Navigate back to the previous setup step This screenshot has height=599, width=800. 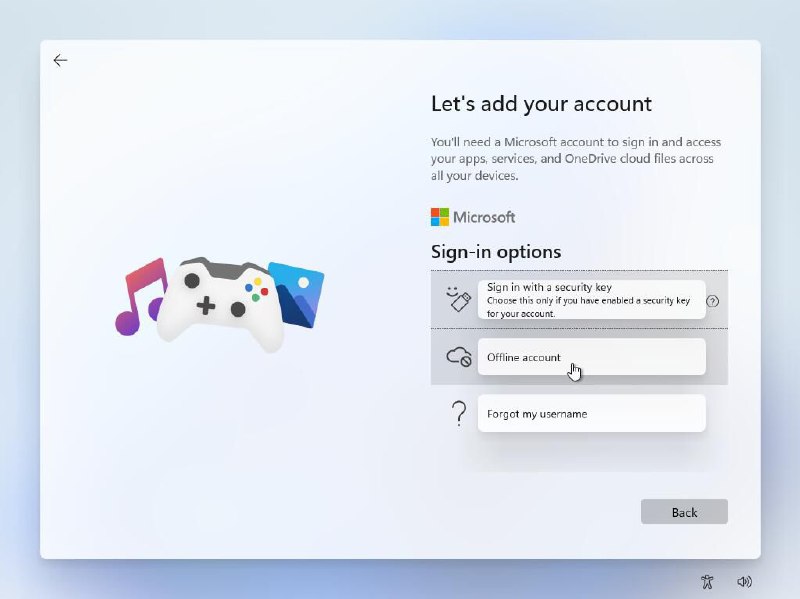(684, 512)
